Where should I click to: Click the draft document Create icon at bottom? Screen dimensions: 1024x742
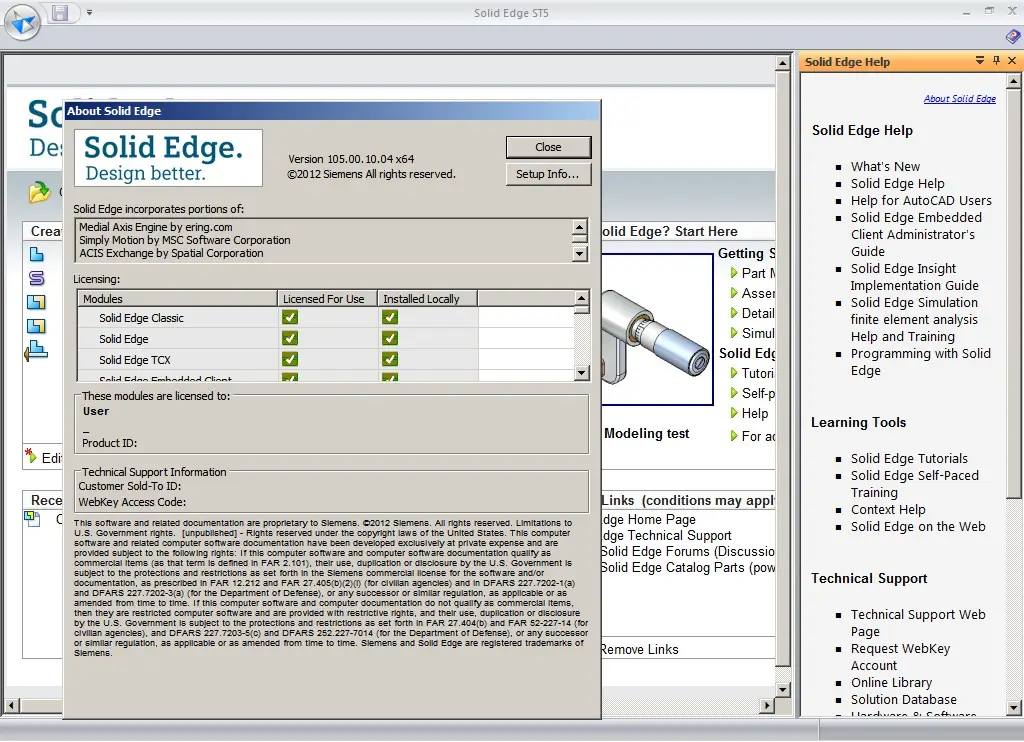pyautogui.click(x=36, y=351)
